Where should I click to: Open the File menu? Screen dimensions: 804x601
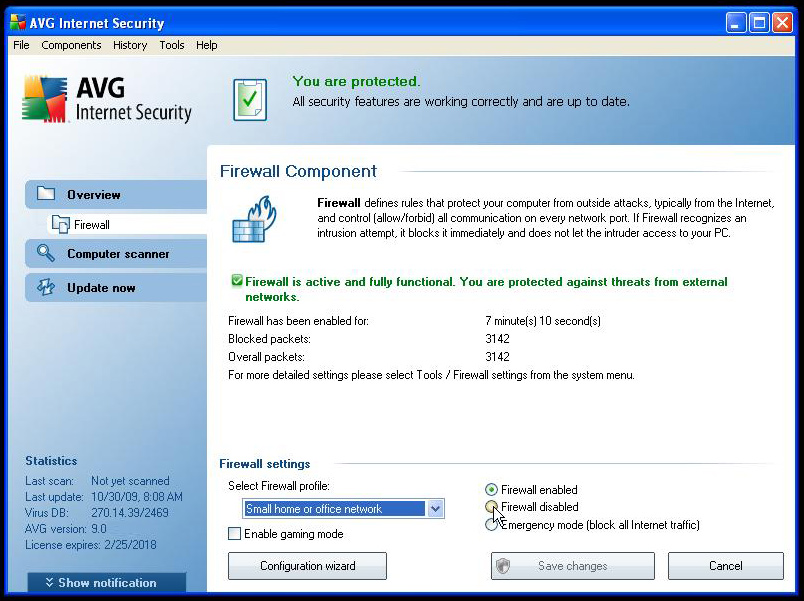pos(21,45)
